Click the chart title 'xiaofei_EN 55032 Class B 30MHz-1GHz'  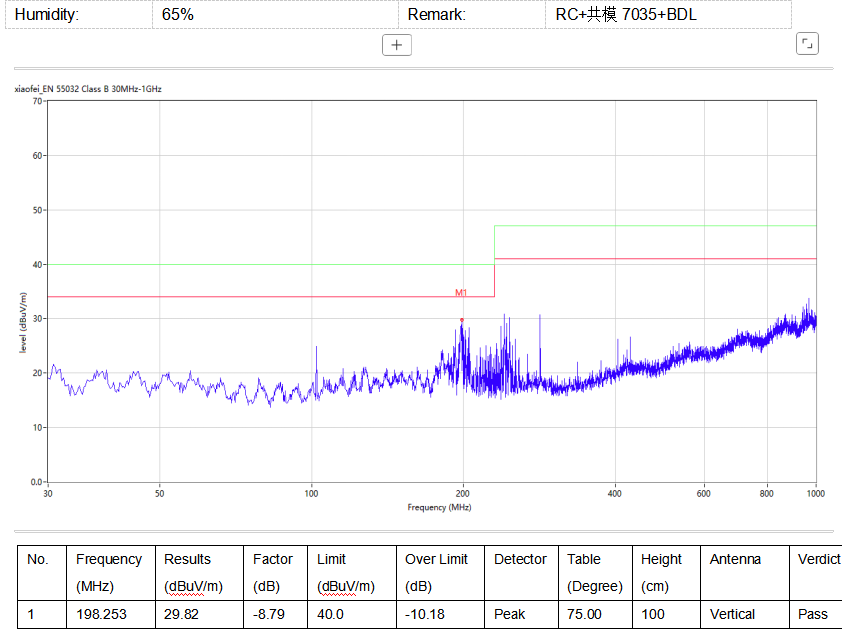pos(88,89)
